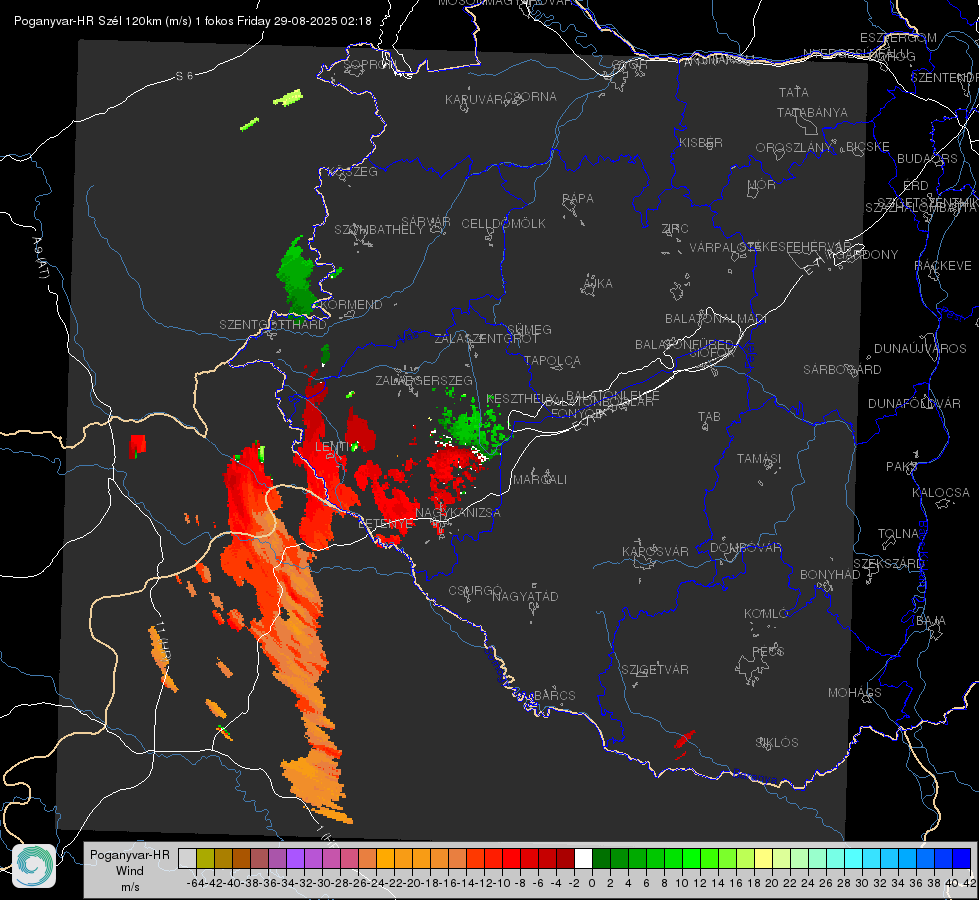Click the ZIRC label

[x=675, y=229]
